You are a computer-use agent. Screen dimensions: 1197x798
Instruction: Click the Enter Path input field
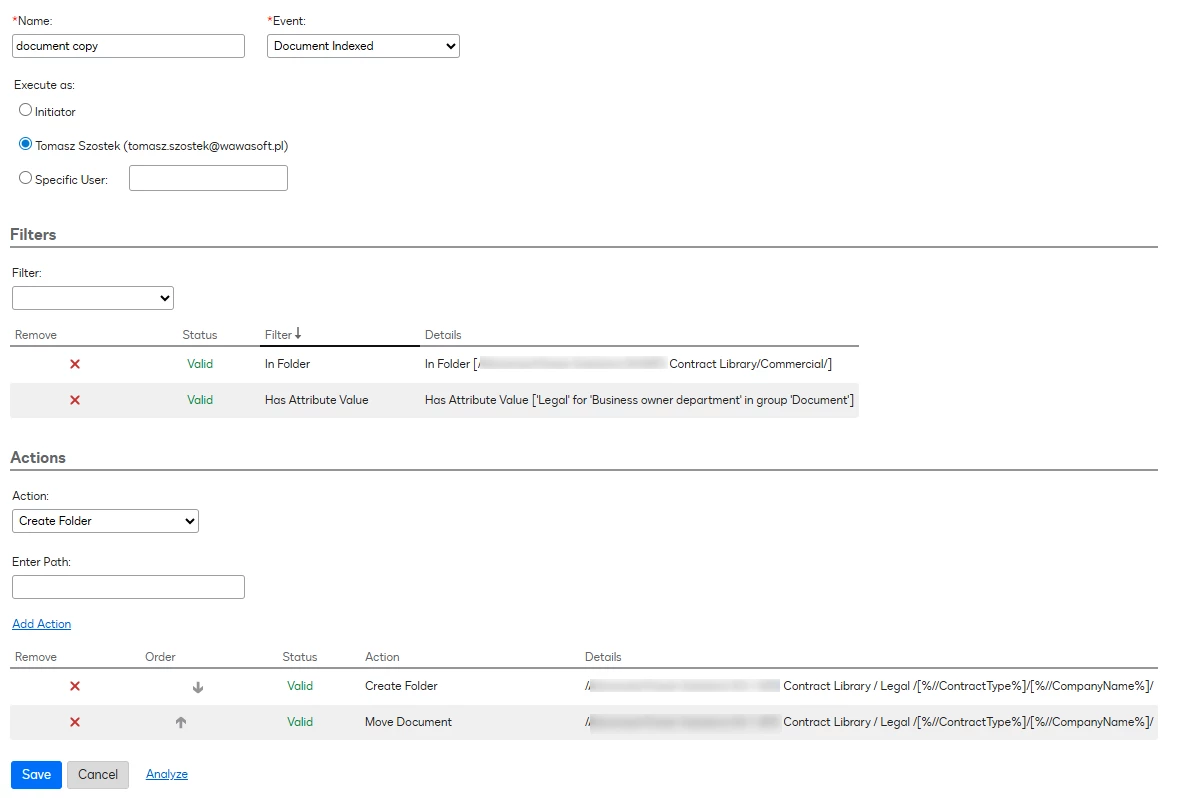128,587
